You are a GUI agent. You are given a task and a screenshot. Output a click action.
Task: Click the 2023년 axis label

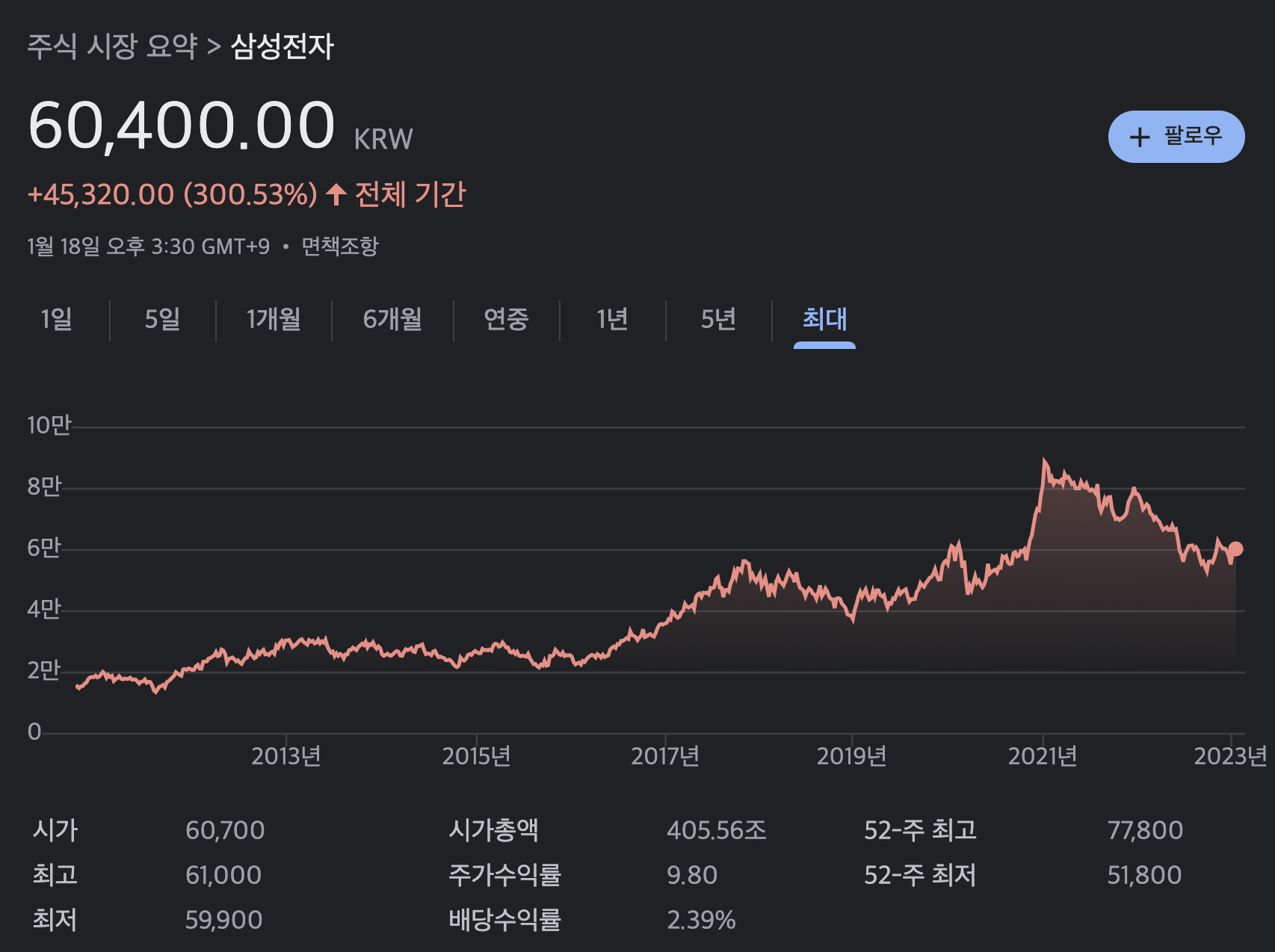point(1230,756)
